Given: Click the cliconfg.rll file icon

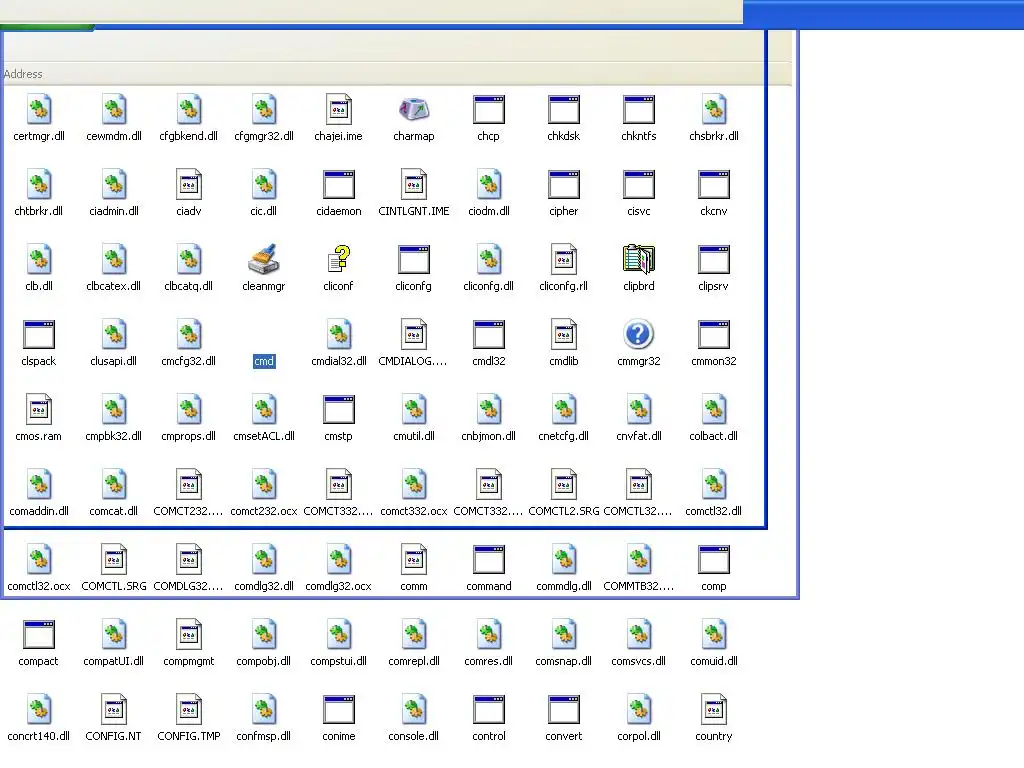Looking at the screenshot, I should (564, 259).
